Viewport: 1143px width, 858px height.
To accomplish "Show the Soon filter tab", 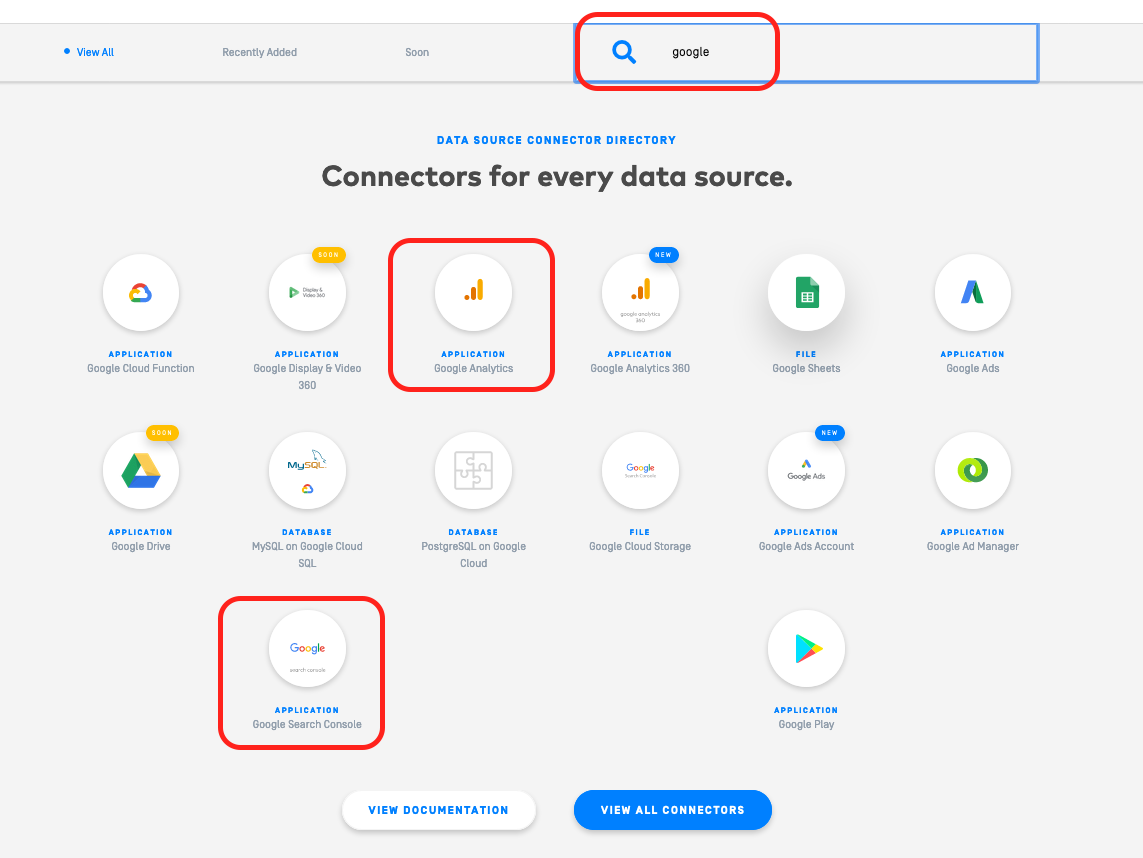I will point(417,52).
